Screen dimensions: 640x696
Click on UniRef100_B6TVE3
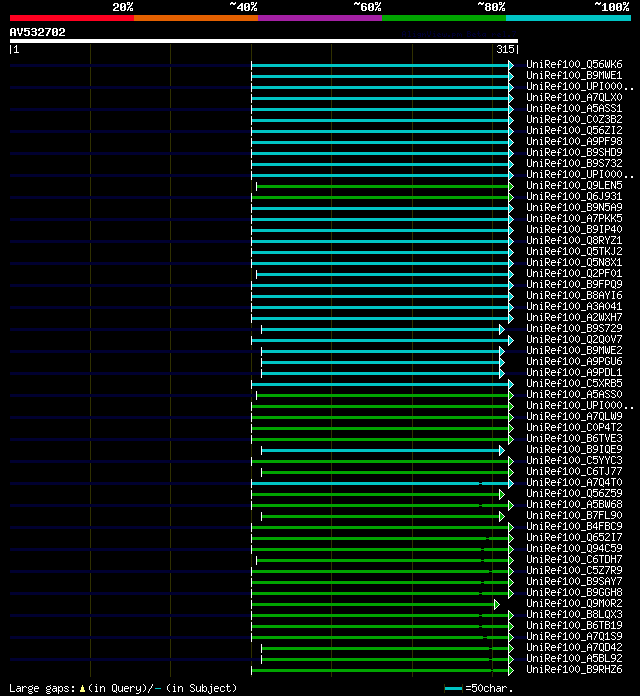tap(574, 439)
